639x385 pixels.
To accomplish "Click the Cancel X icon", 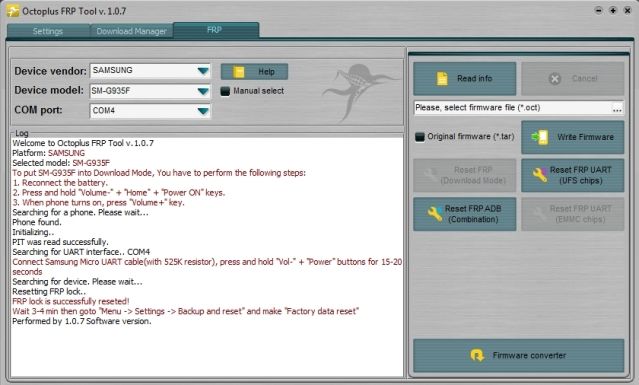I will coord(555,79).
